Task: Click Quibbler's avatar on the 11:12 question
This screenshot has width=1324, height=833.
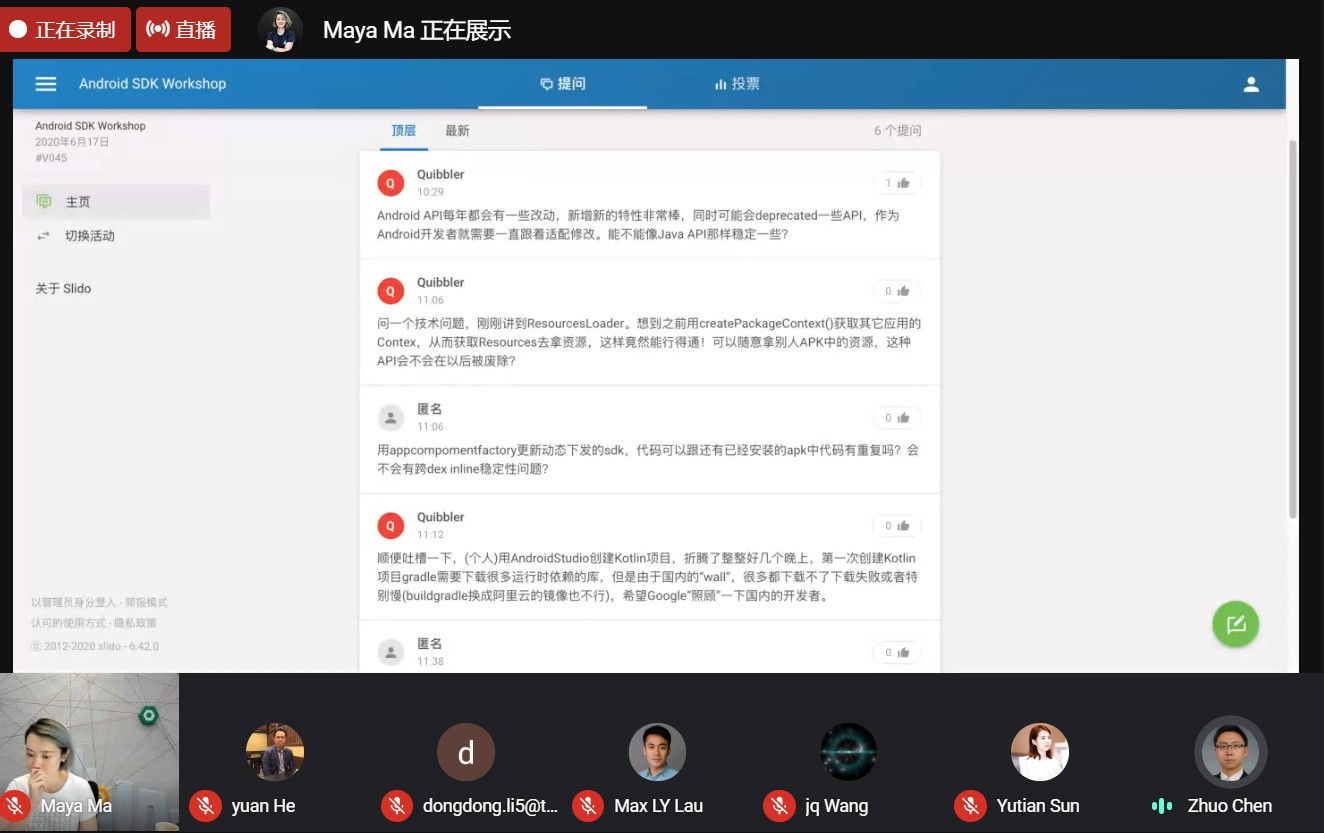Action: 391,526
